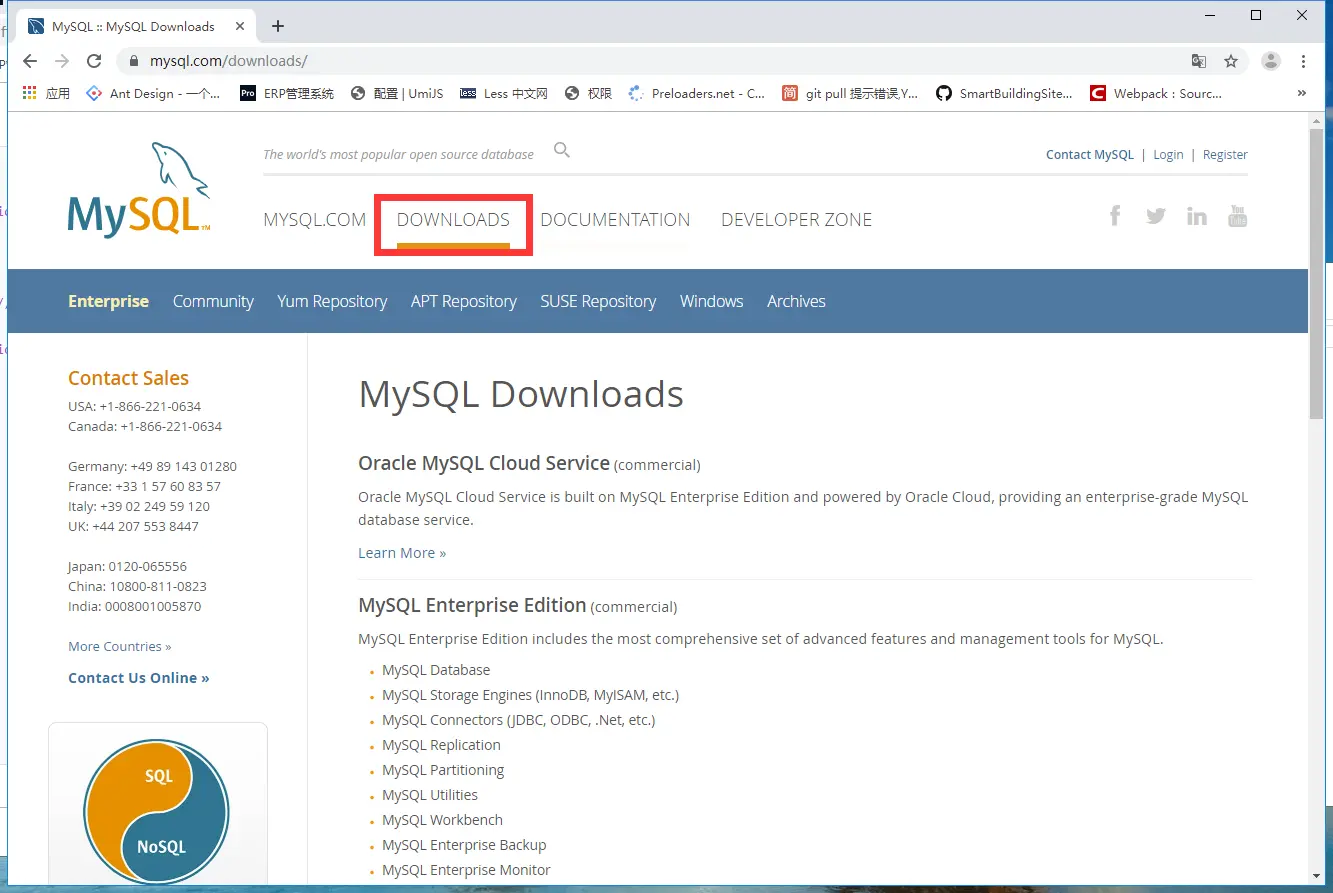Open the git pull 提示错误 bookmark
Screen dimensions: 1333x893
click(x=850, y=93)
